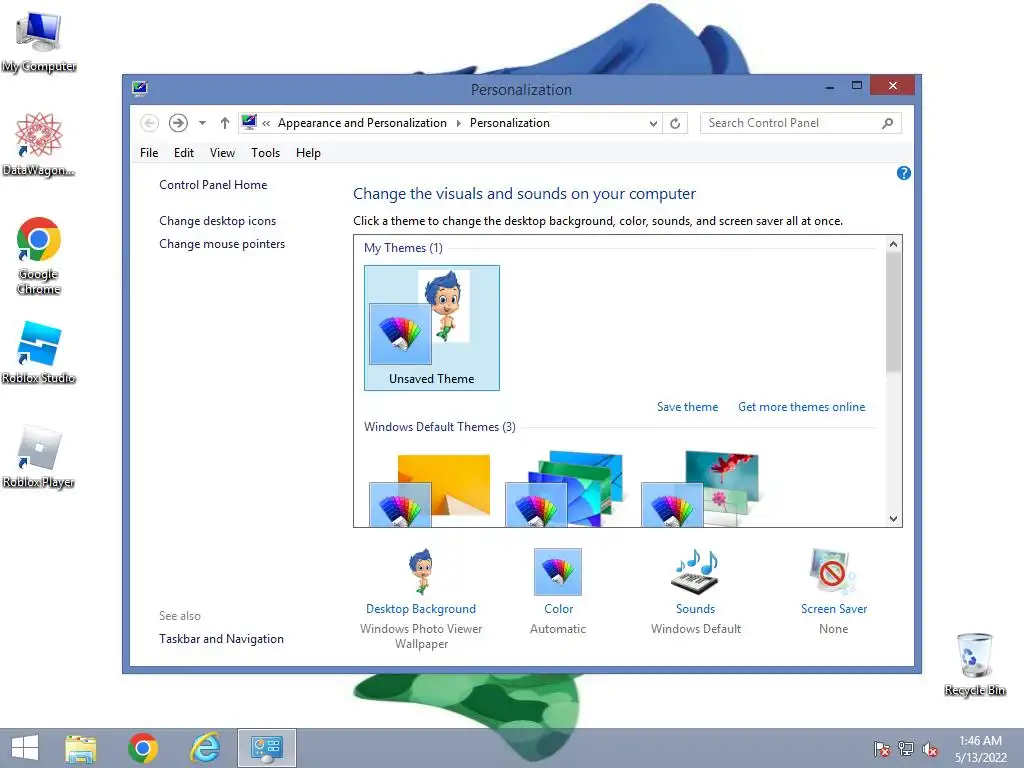The height and width of the screenshot is (768, 1024).
Task: Go back using the back arrow
Action: 150,123
